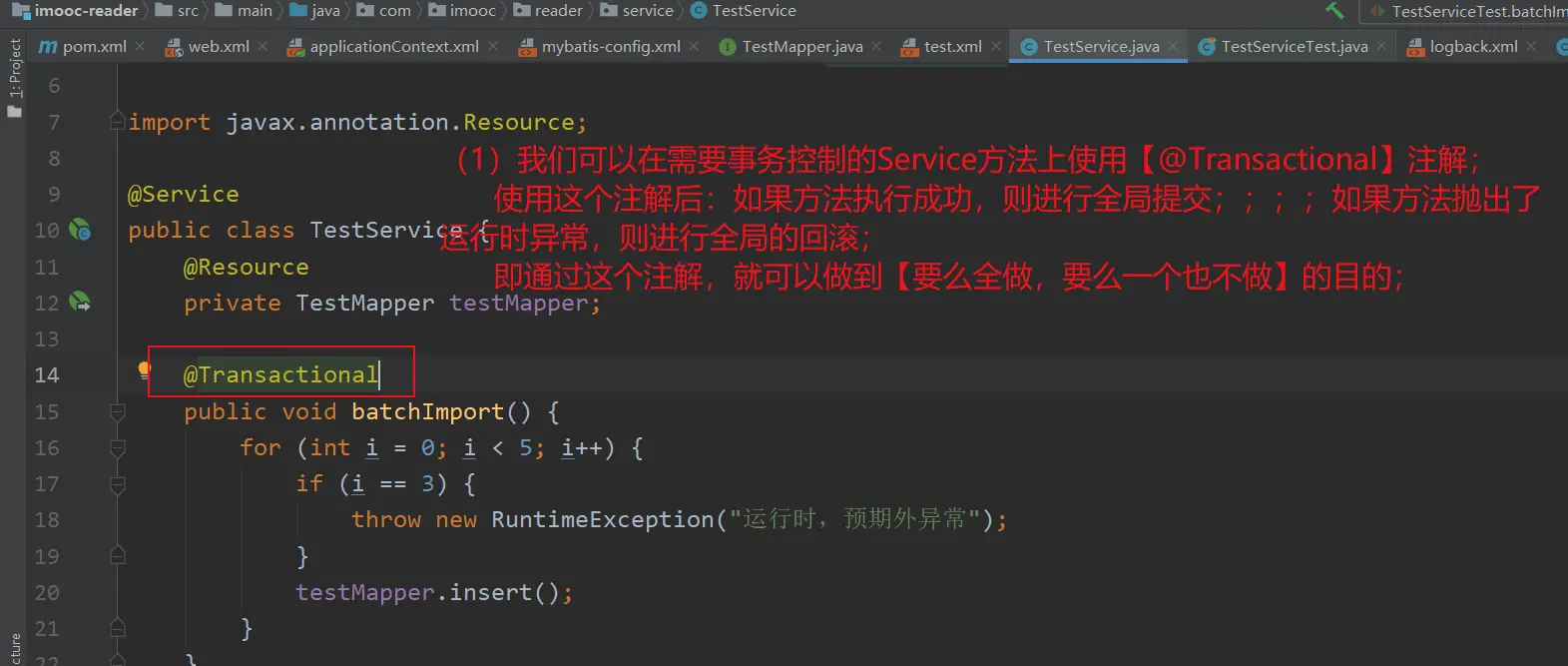Close the web.xml editor tab

tap(262, 47)
